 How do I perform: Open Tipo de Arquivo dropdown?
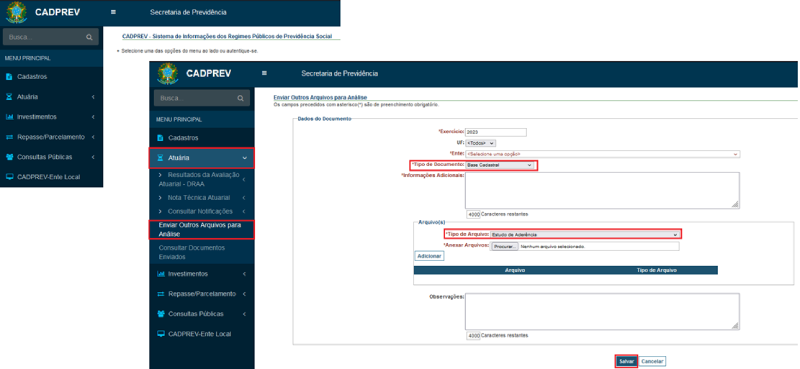coord(585,234)
